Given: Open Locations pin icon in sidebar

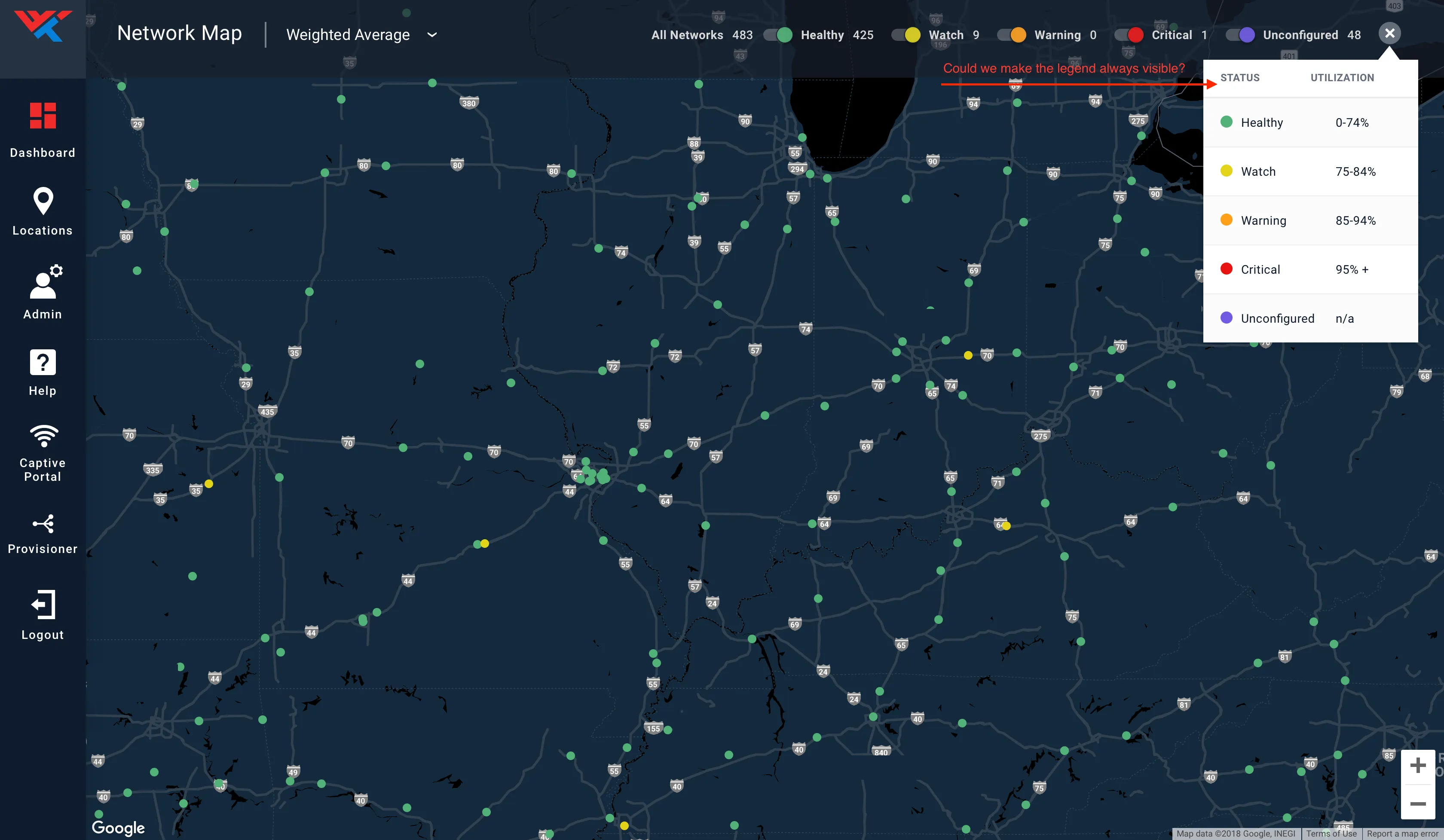Looking at the screenshot, I should pos(43,202).
